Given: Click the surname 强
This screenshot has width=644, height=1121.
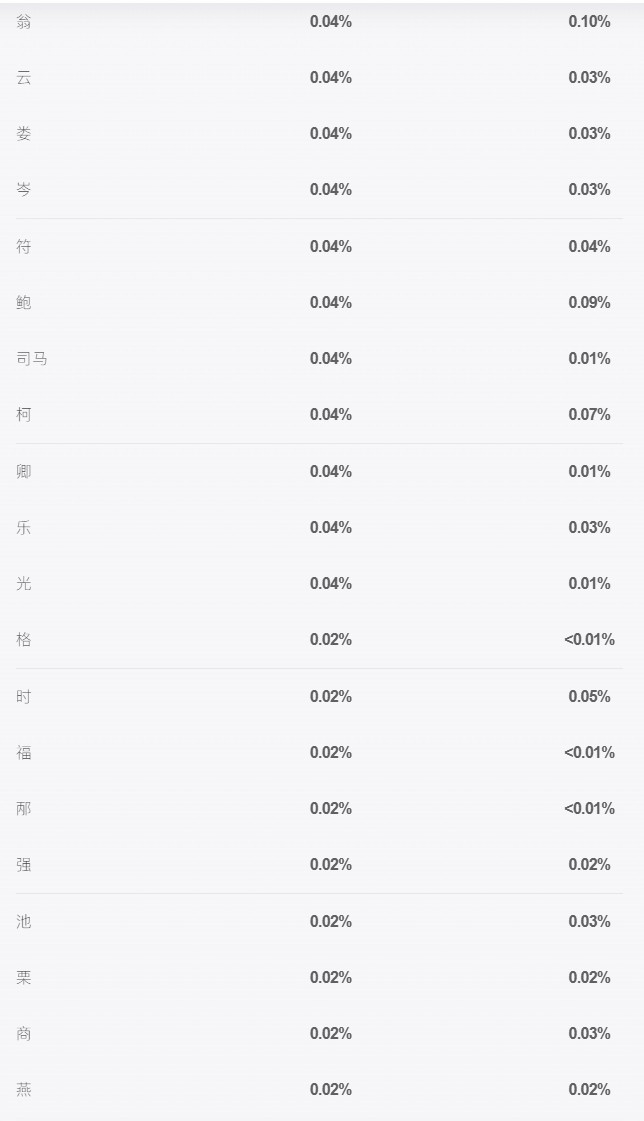Looking at the screenshot, I should 24,864.
